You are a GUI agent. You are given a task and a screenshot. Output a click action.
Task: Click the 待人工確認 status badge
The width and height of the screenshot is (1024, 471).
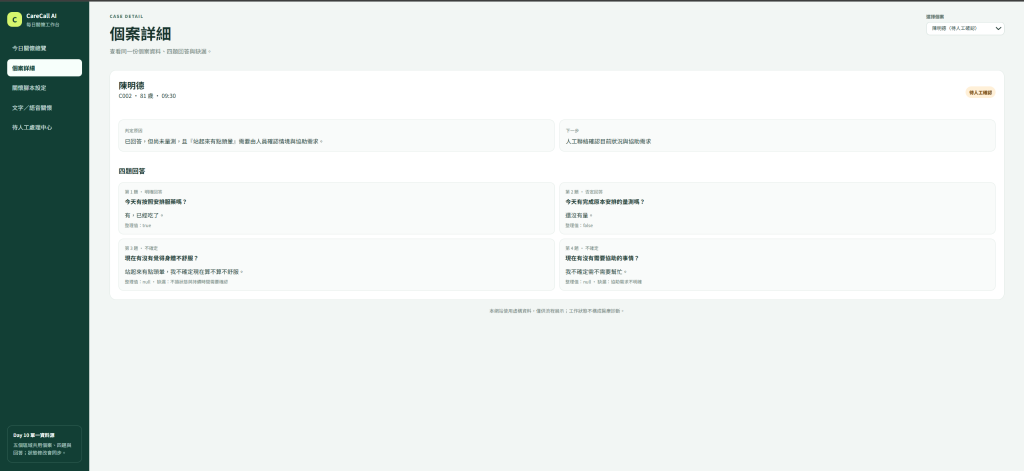(x=980, y=93)
